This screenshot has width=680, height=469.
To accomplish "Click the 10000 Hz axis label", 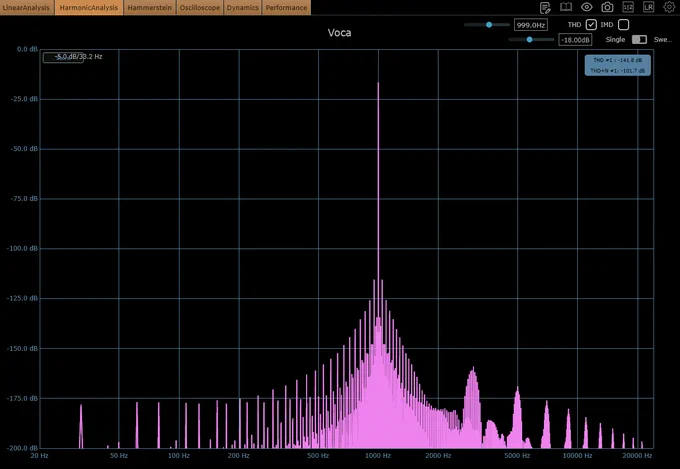I will coord(577,456).
